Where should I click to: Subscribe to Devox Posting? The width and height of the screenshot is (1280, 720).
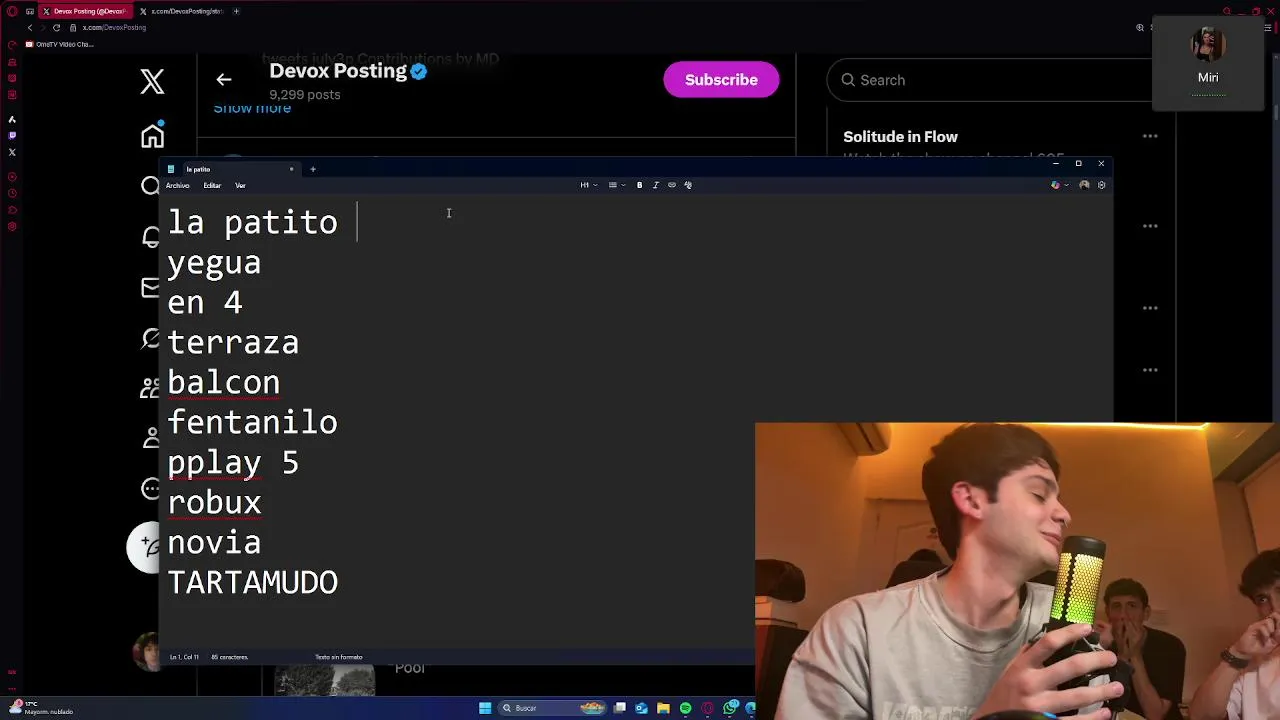point(721,80)
